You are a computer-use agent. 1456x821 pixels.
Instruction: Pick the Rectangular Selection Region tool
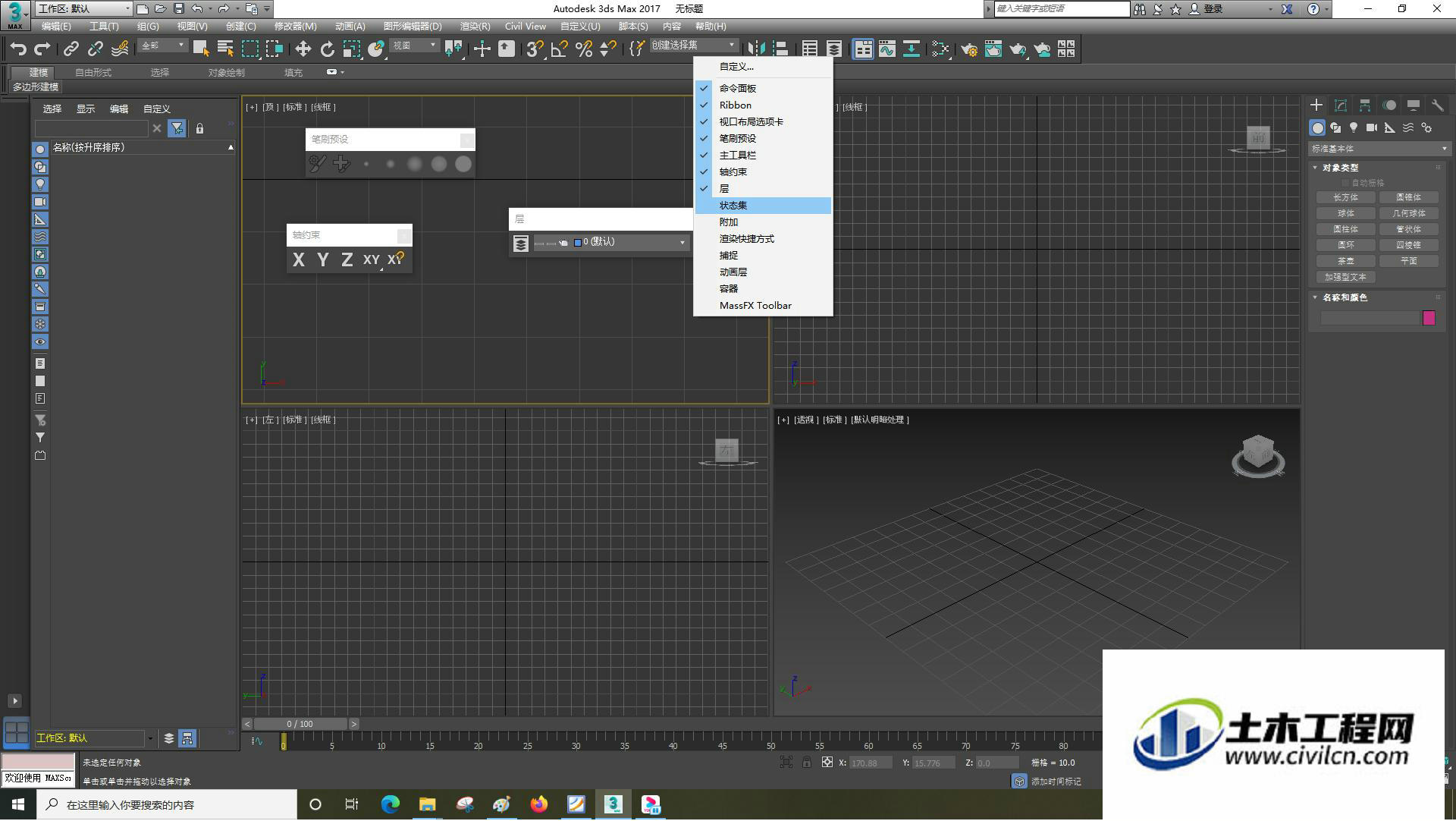(250, 49)
